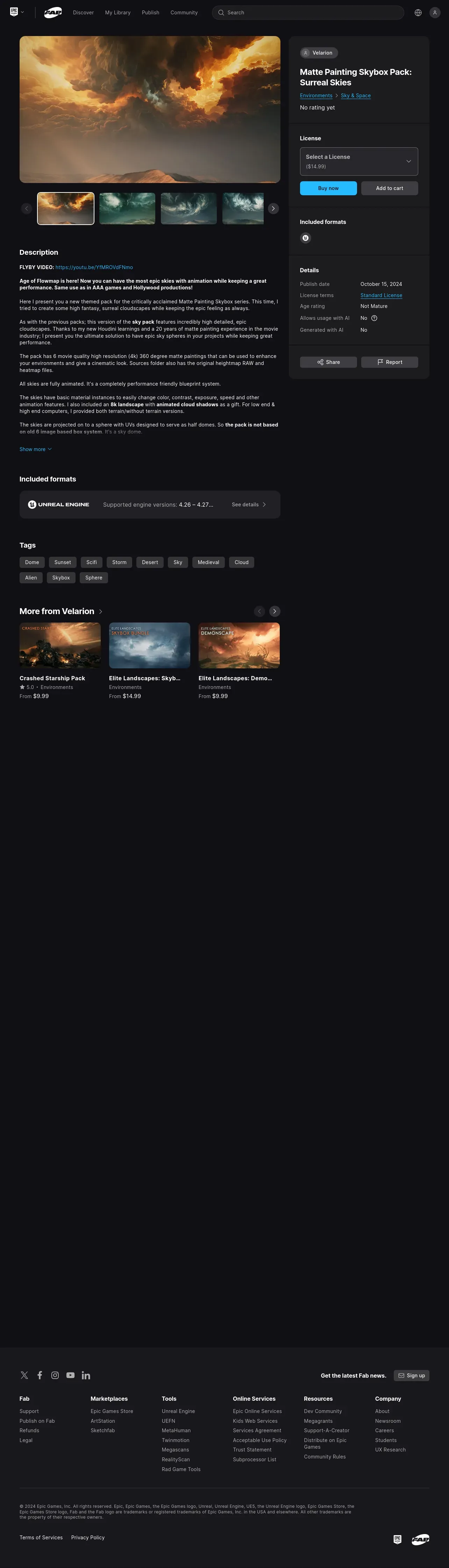
Task: Open footer Unreal Engine link
Action: (178, 1411)
